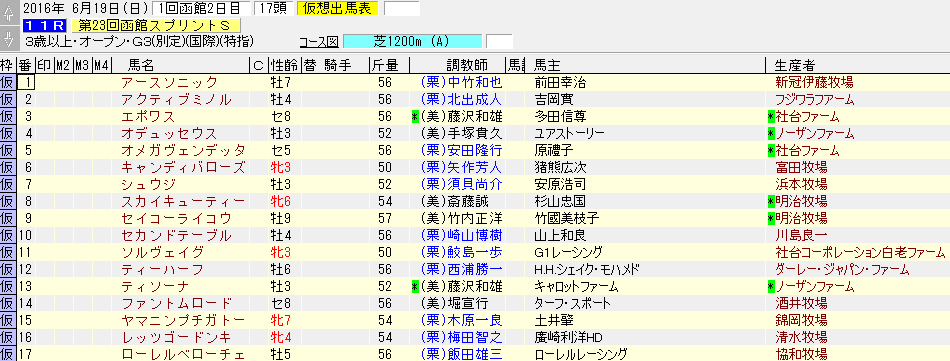Select the 11R race number tab
The height and width of the screenshot is (361, 950).
point(44,25)
